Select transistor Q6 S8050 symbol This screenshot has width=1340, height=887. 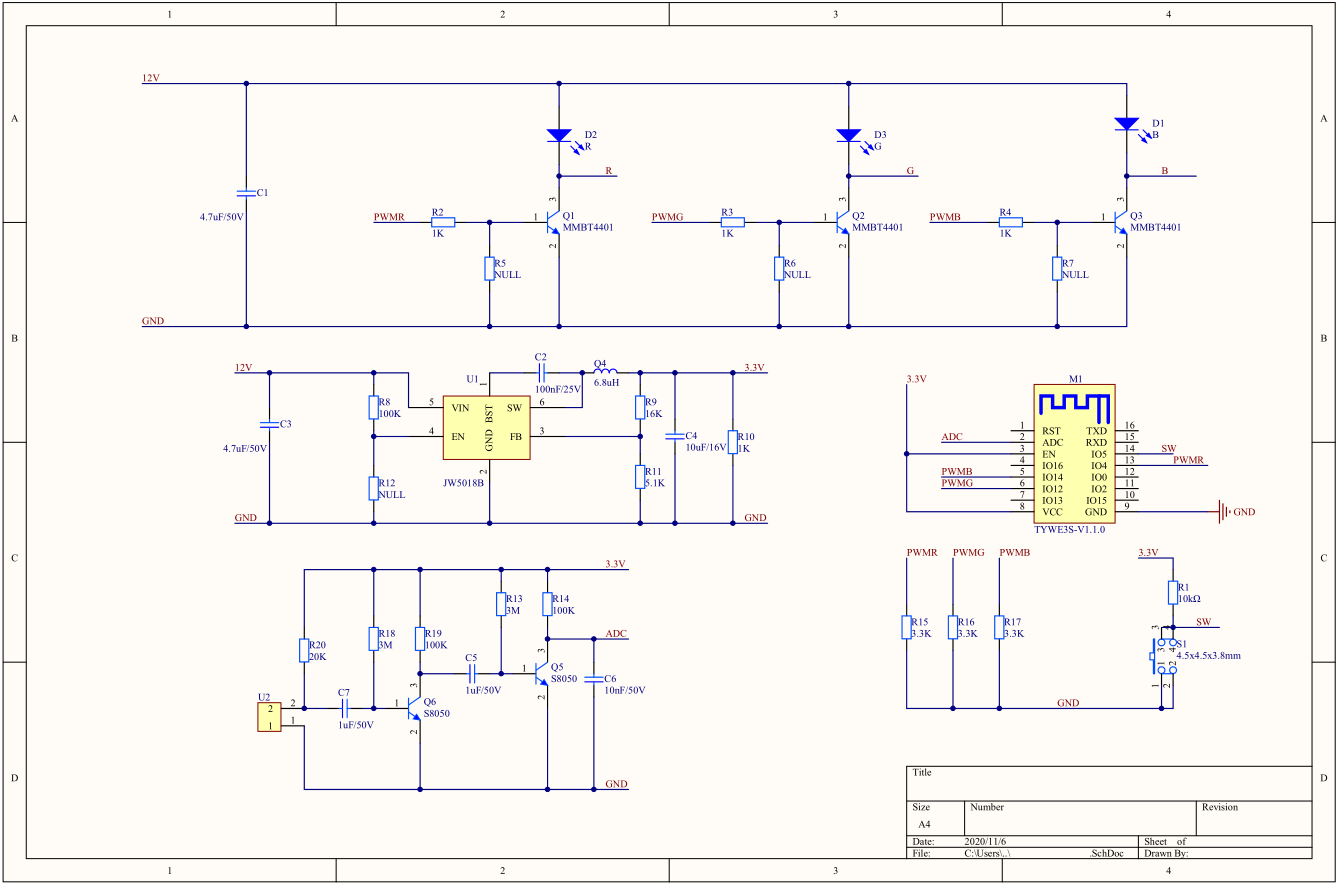[x=412, y=709]
